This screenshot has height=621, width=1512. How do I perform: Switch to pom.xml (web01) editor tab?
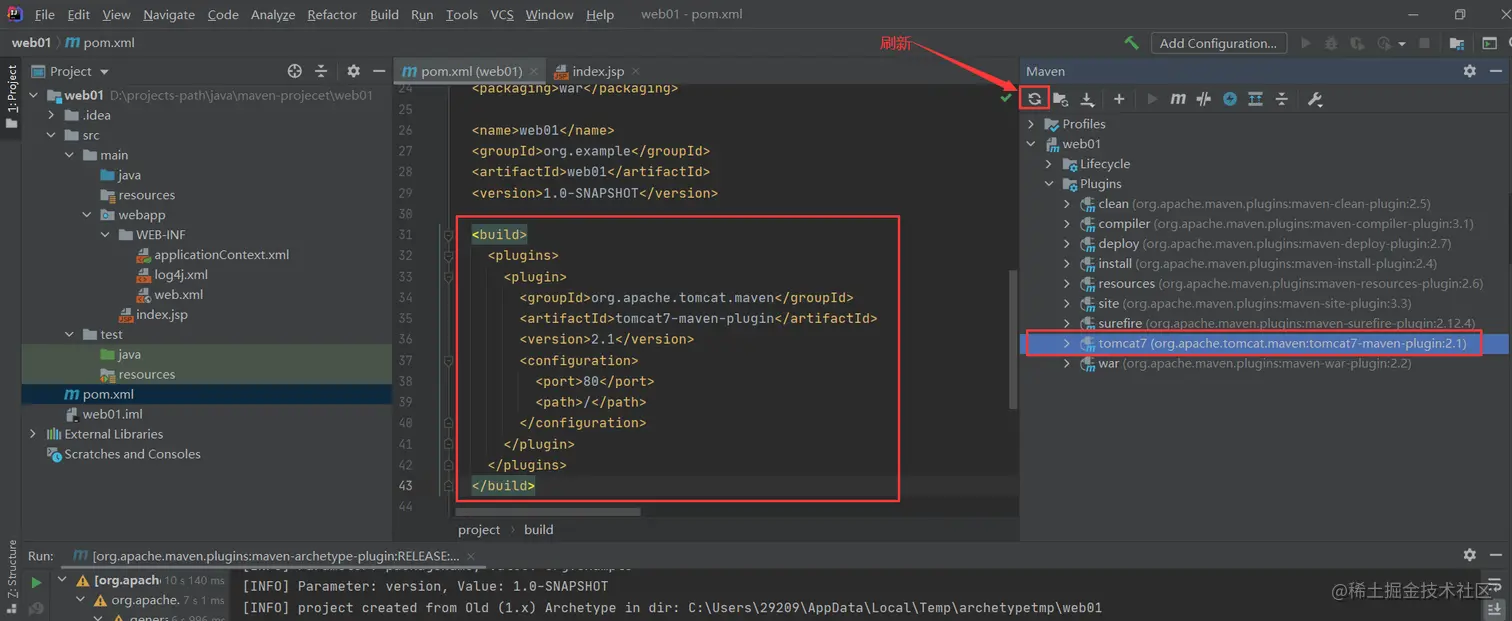(471, 71)
